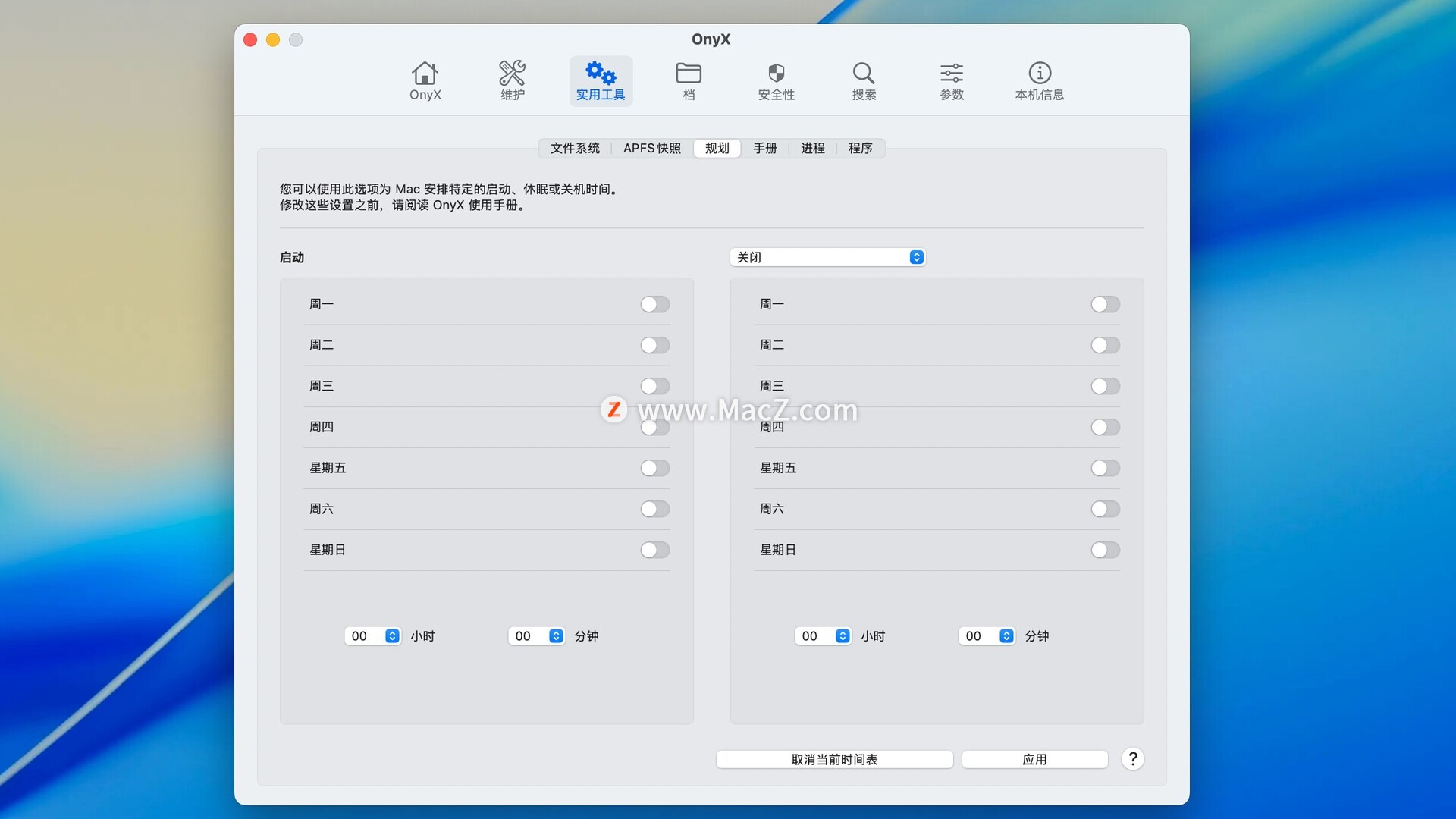The height and width of the screenshot is (819, 1456).
Task: Open 小时 dropdown in 关闭 panel
Action: 823,635
